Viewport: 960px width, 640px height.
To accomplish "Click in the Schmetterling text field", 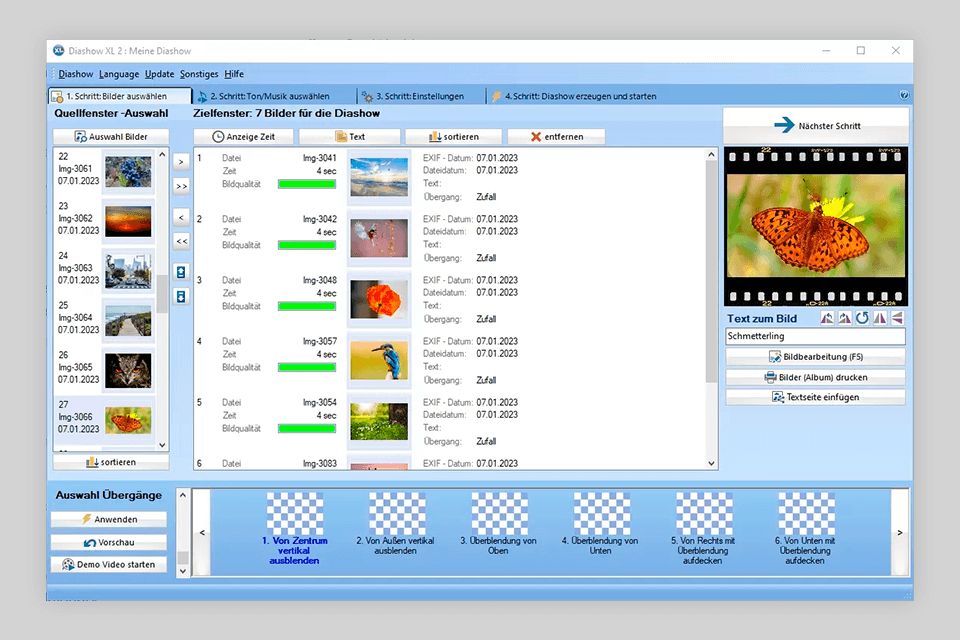I will pos(816,336).
